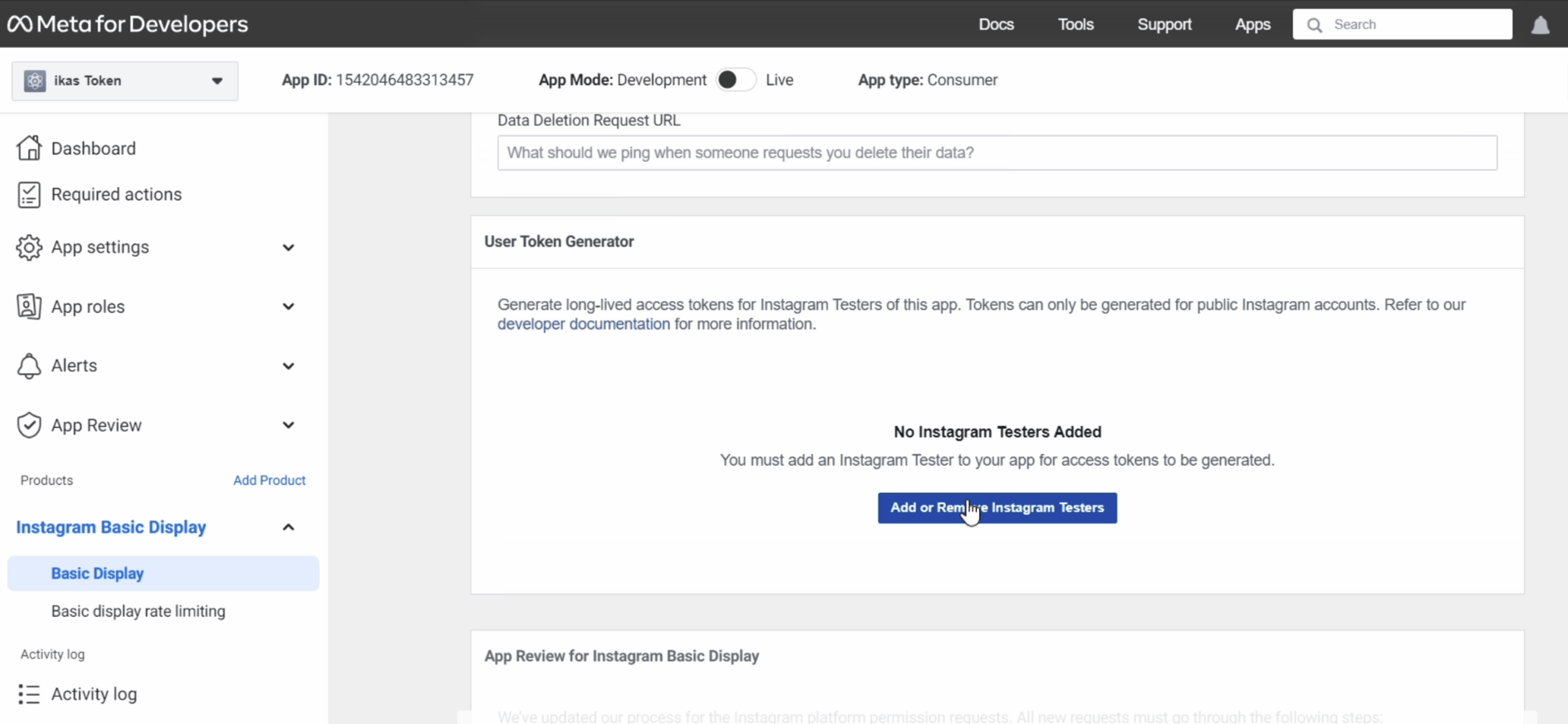Open the developer documentation link
The image size is (1568, 724).
point(583,324)
